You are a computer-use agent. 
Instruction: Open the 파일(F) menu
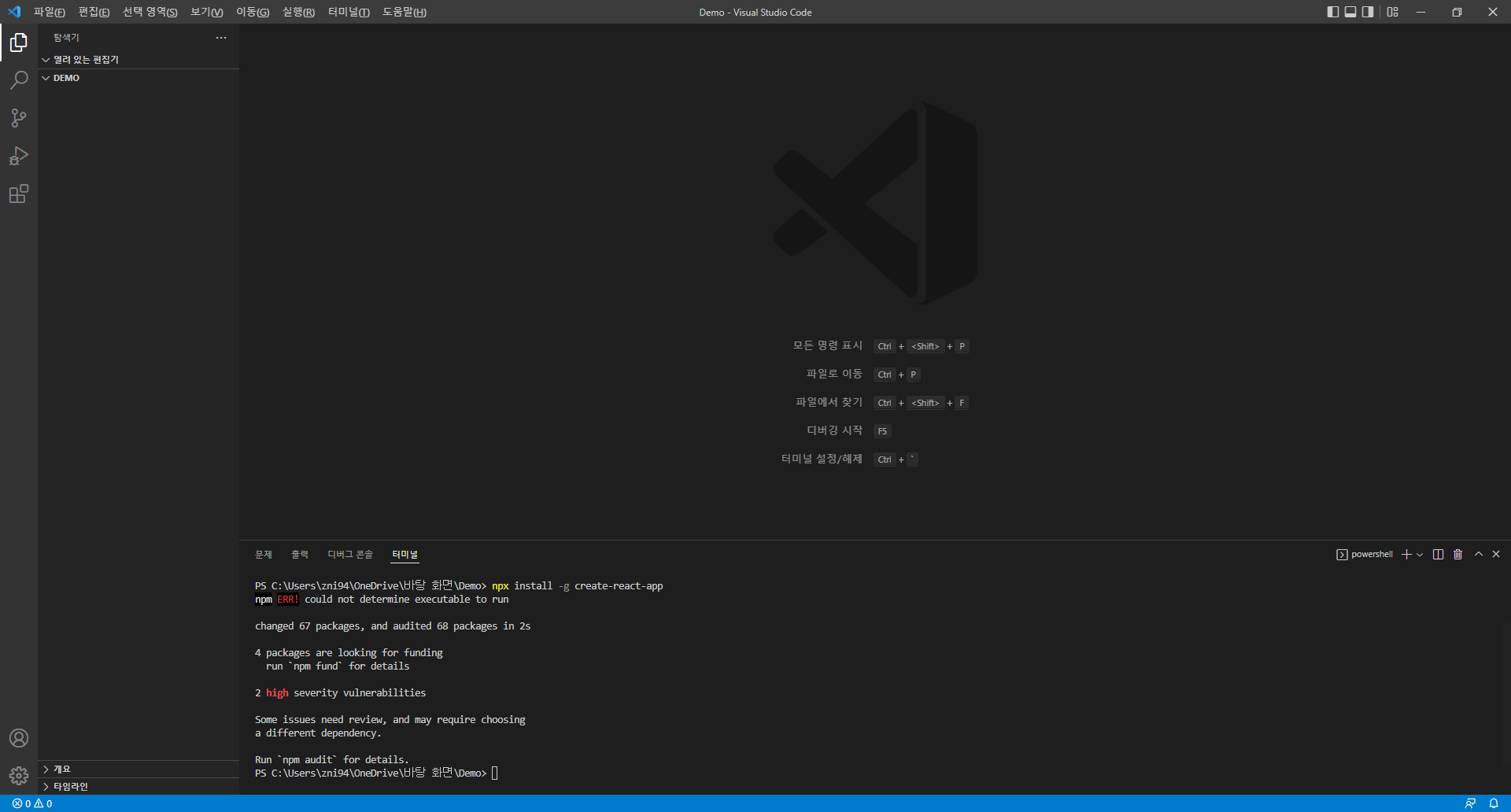(x=50, y=12)
